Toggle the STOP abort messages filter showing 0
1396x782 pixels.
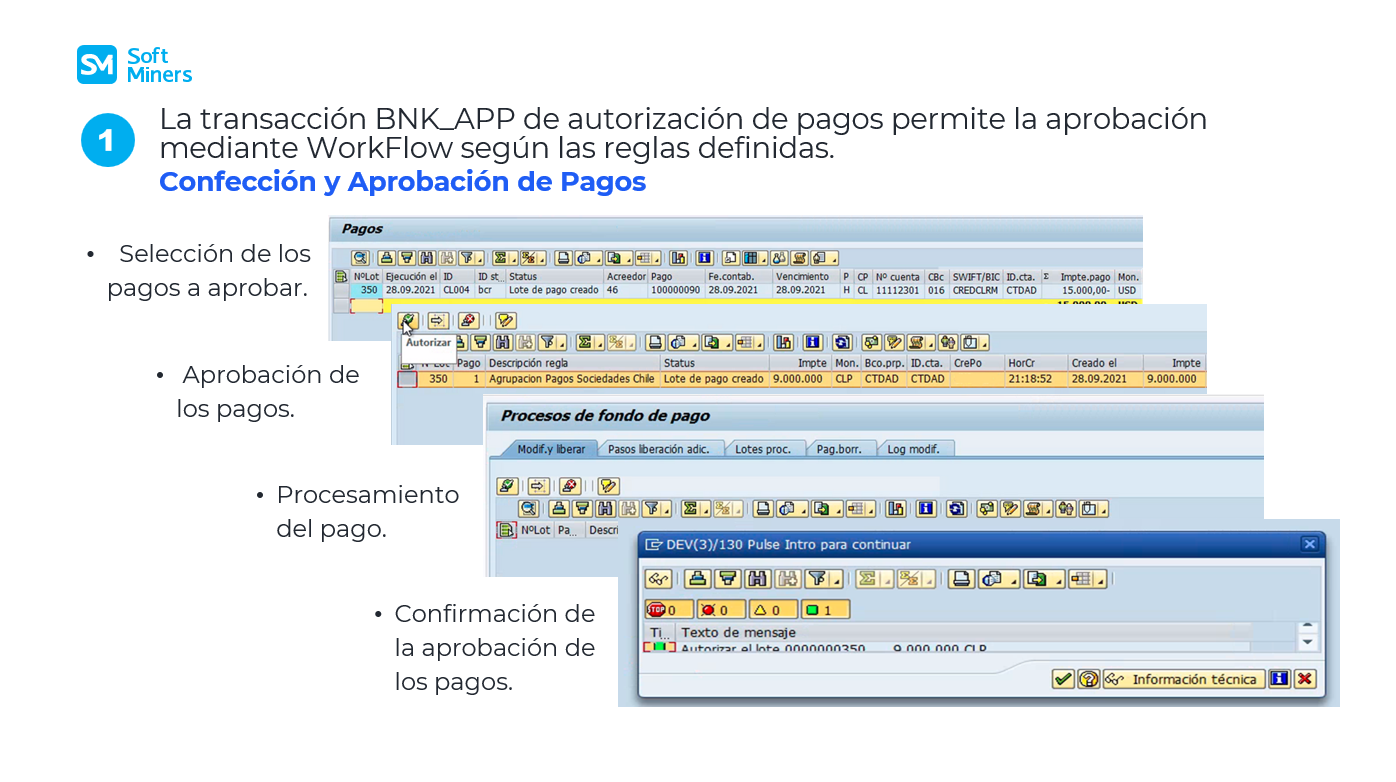(x=669, y=609)
